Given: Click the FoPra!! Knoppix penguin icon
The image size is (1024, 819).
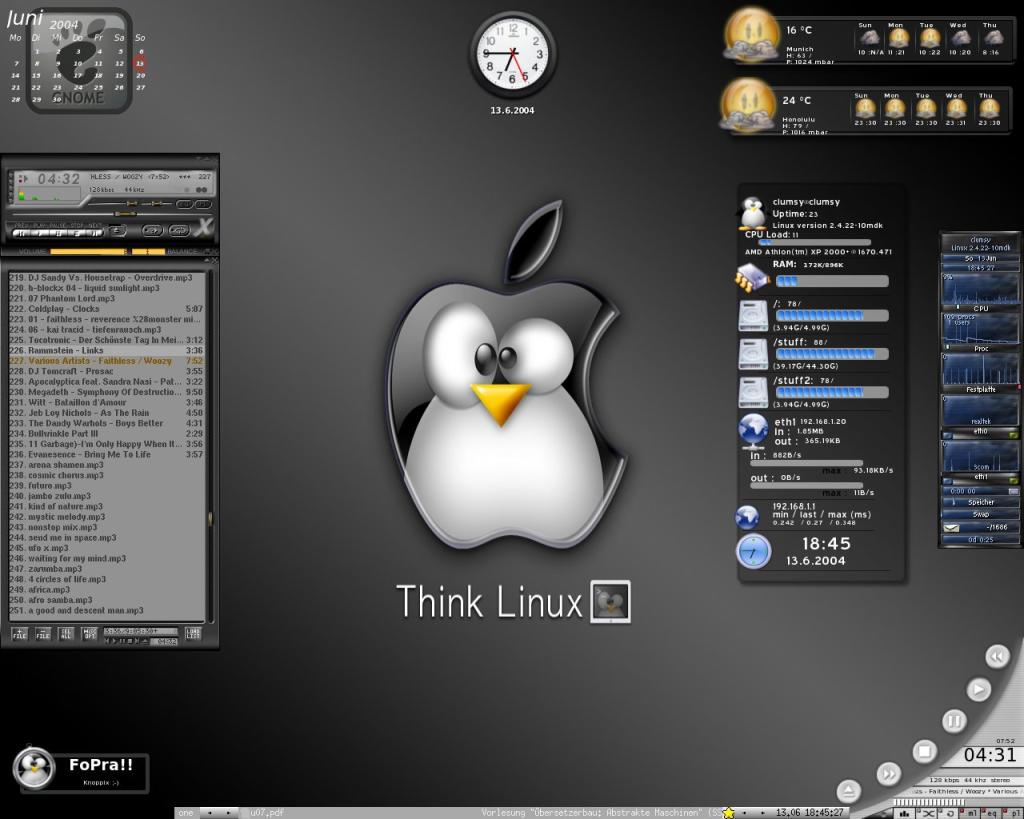Looking at the screenshot, I should (34, 769).
